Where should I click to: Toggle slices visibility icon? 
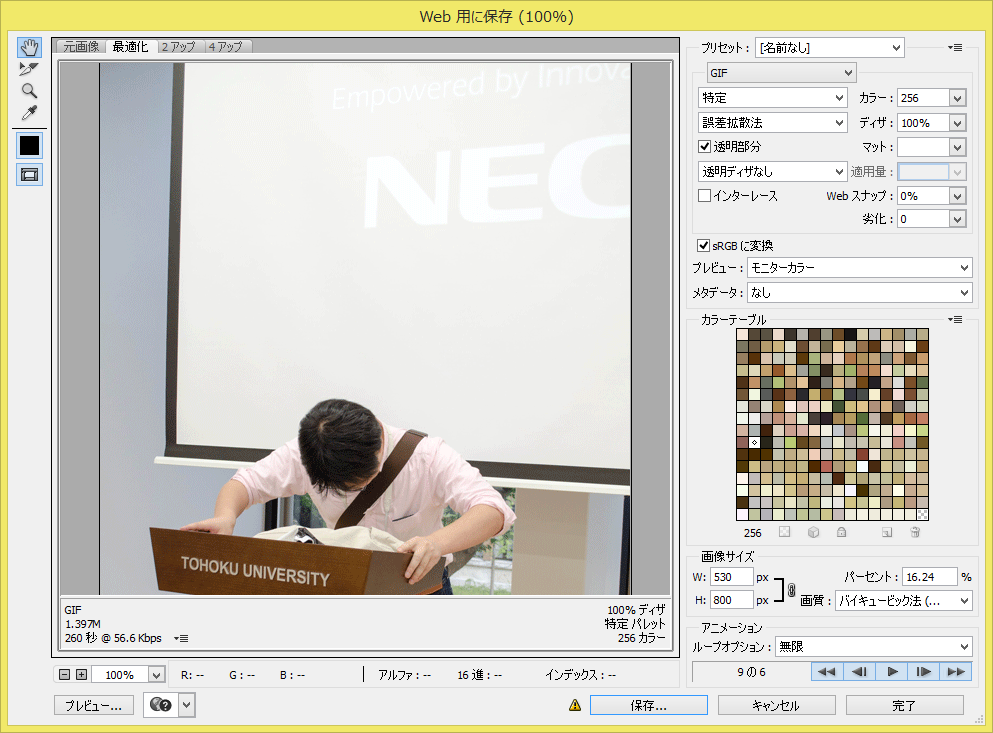tap(30, 174)
